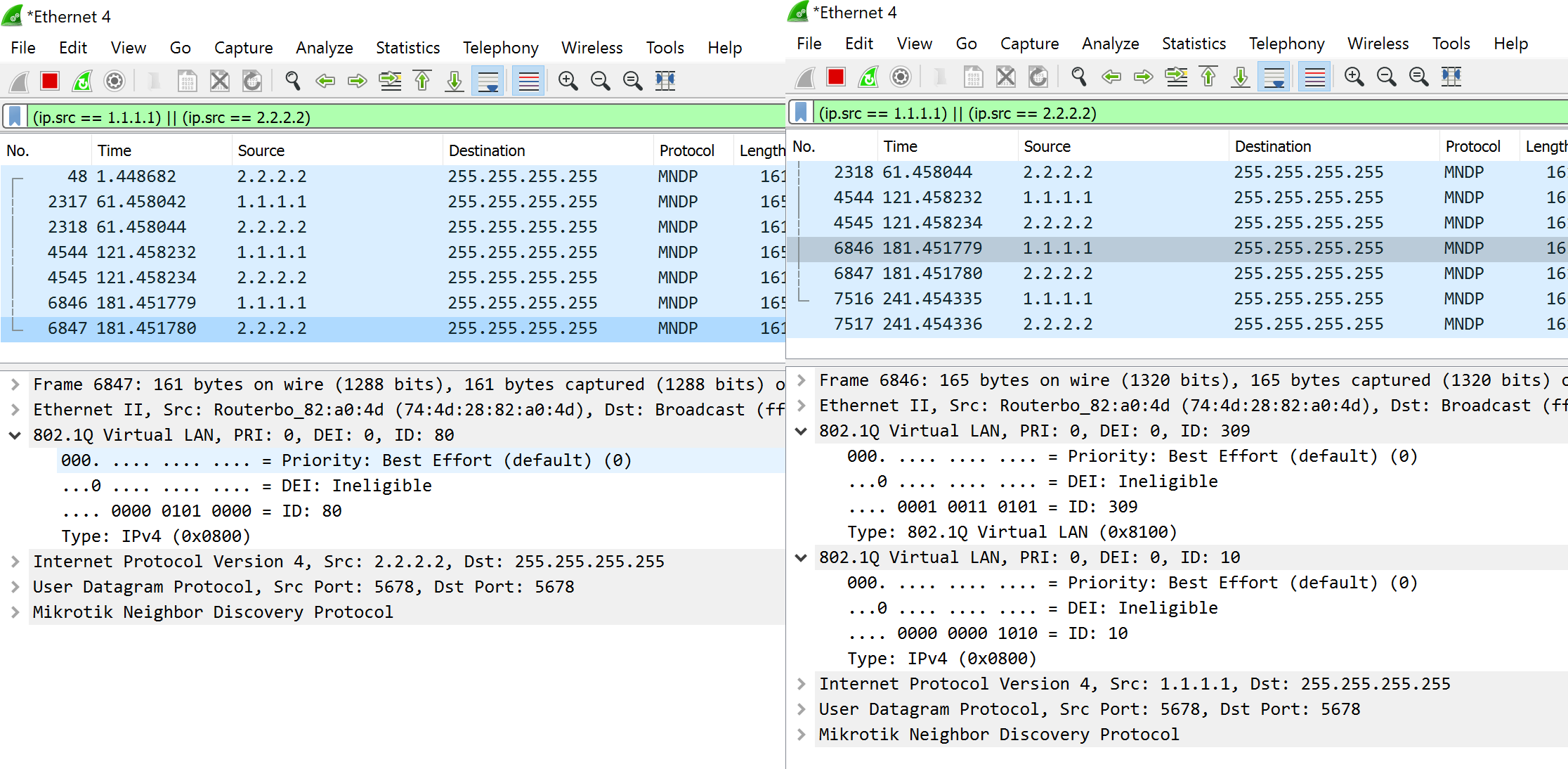The image size is (1568, 769).
Task: Click the find packet magnifier in right window
Action: [x=1079, y=77]
